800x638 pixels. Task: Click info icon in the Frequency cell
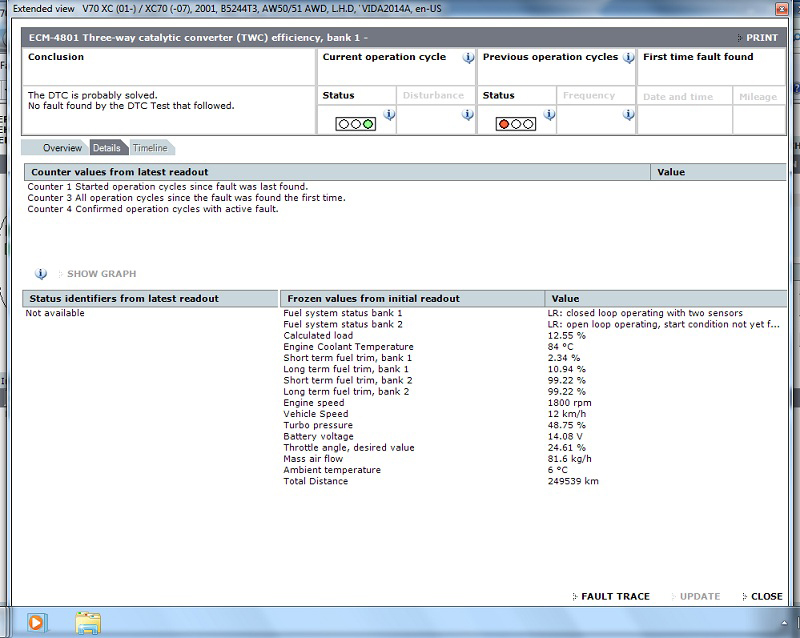click(x=628, y=116)
